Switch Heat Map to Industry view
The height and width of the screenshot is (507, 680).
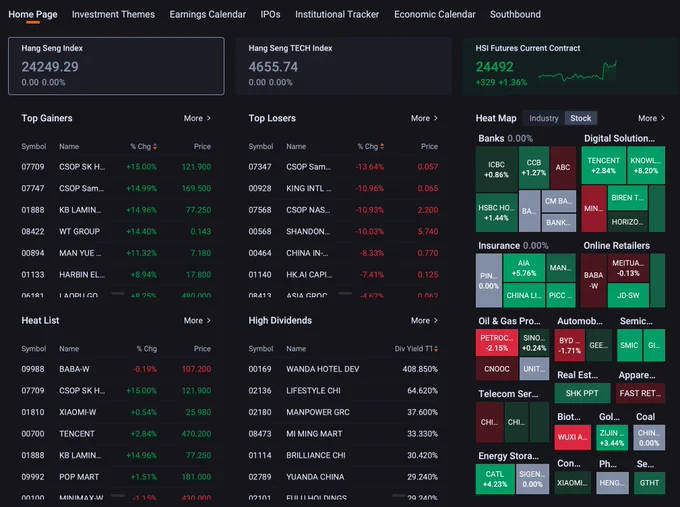click(x=543, y=118)
